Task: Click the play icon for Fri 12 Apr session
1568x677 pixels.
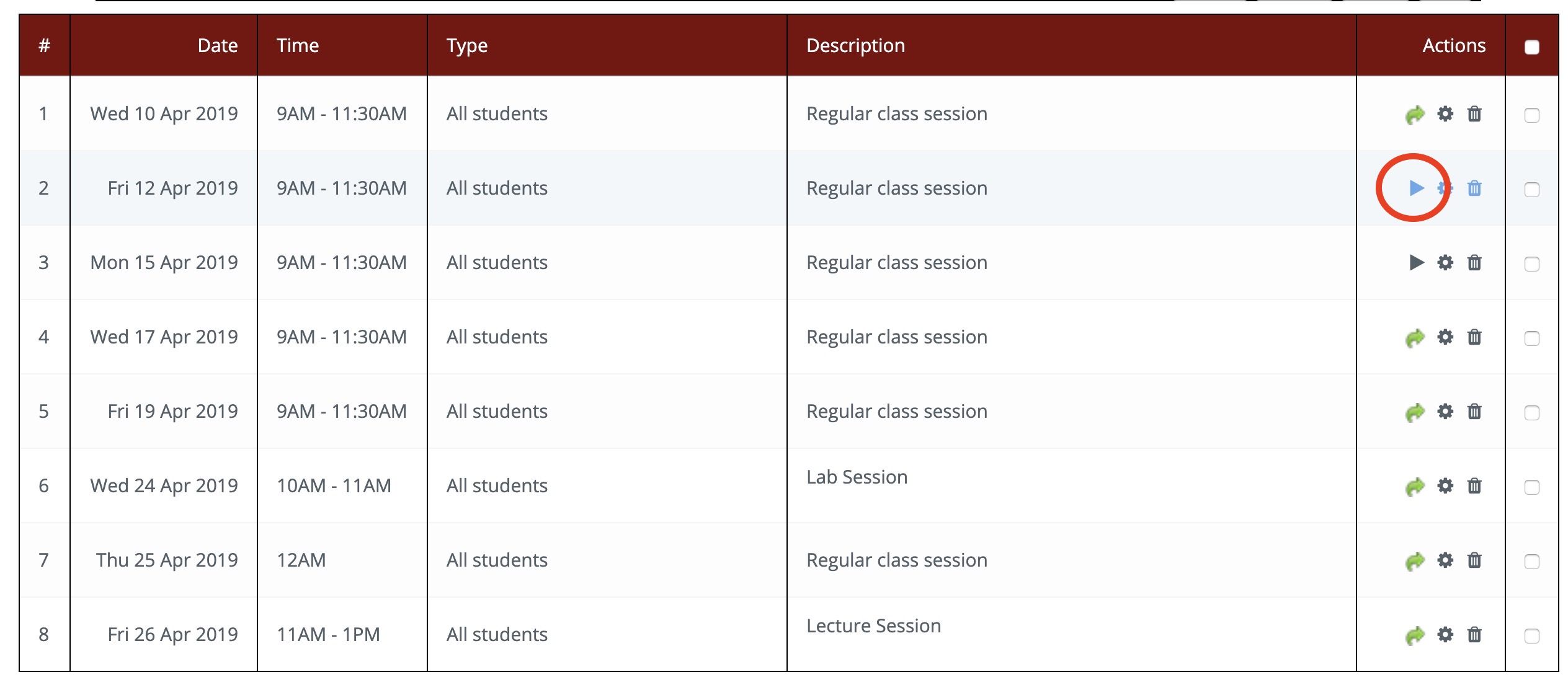Action: pyautogui.click(x=1416, y=188)
